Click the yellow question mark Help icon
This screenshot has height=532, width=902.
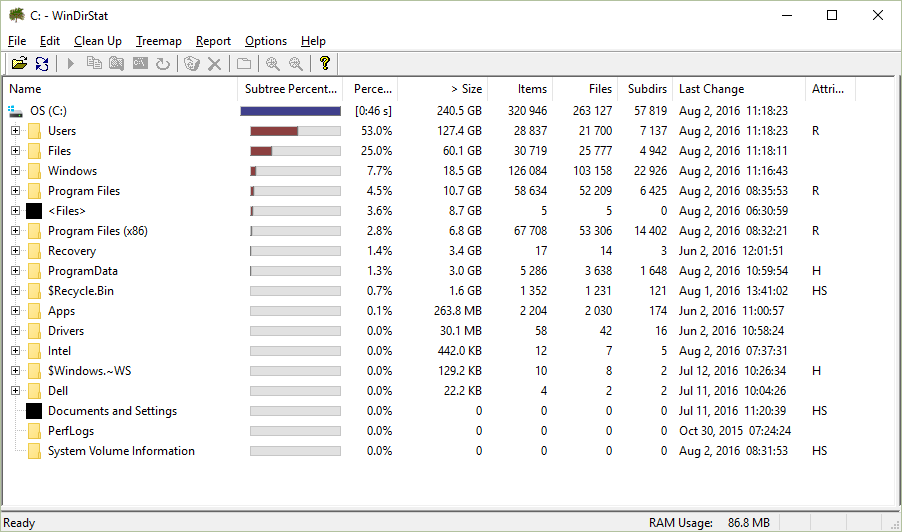tap(324, 63)
